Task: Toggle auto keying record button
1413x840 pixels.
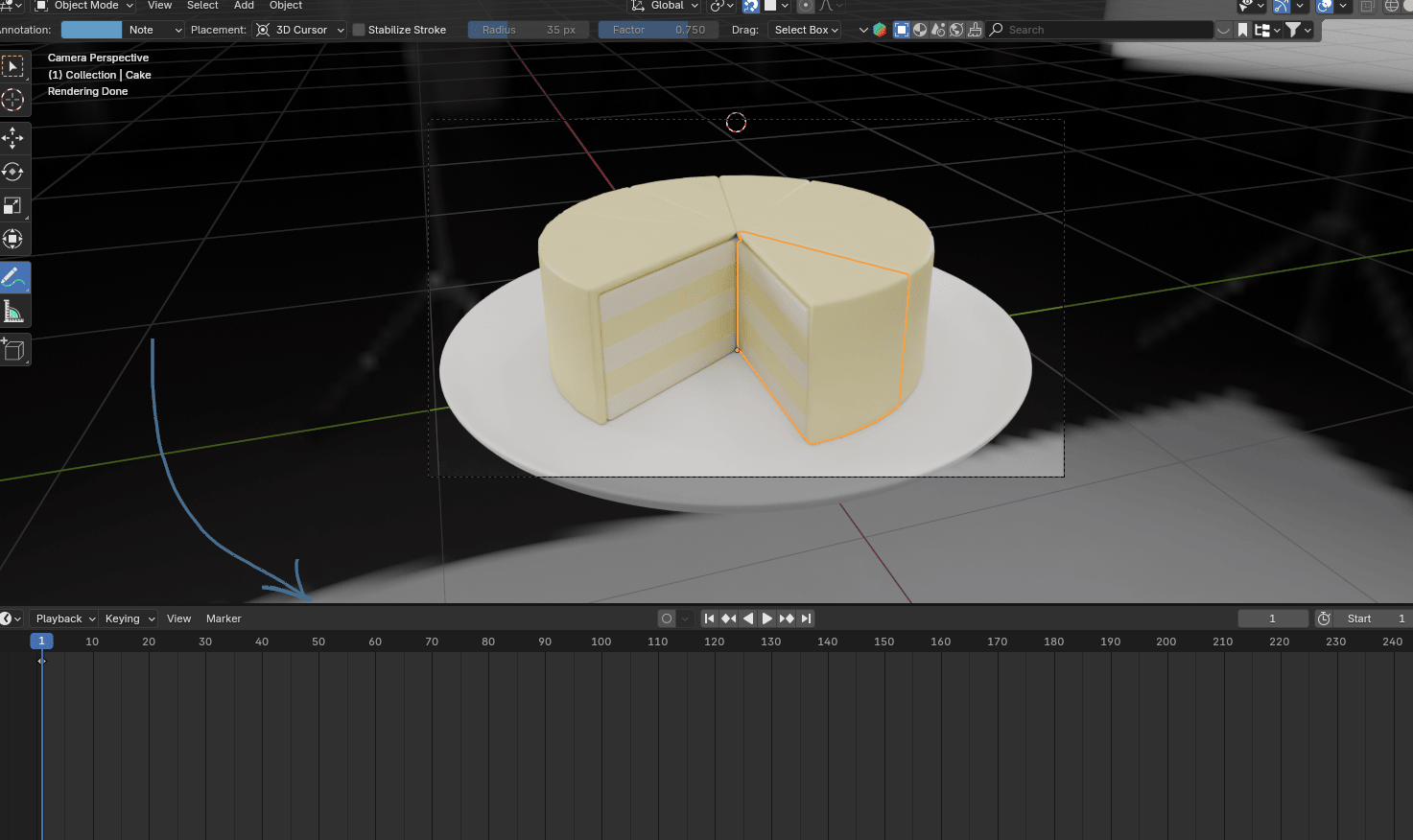Action: click(667, 618)
